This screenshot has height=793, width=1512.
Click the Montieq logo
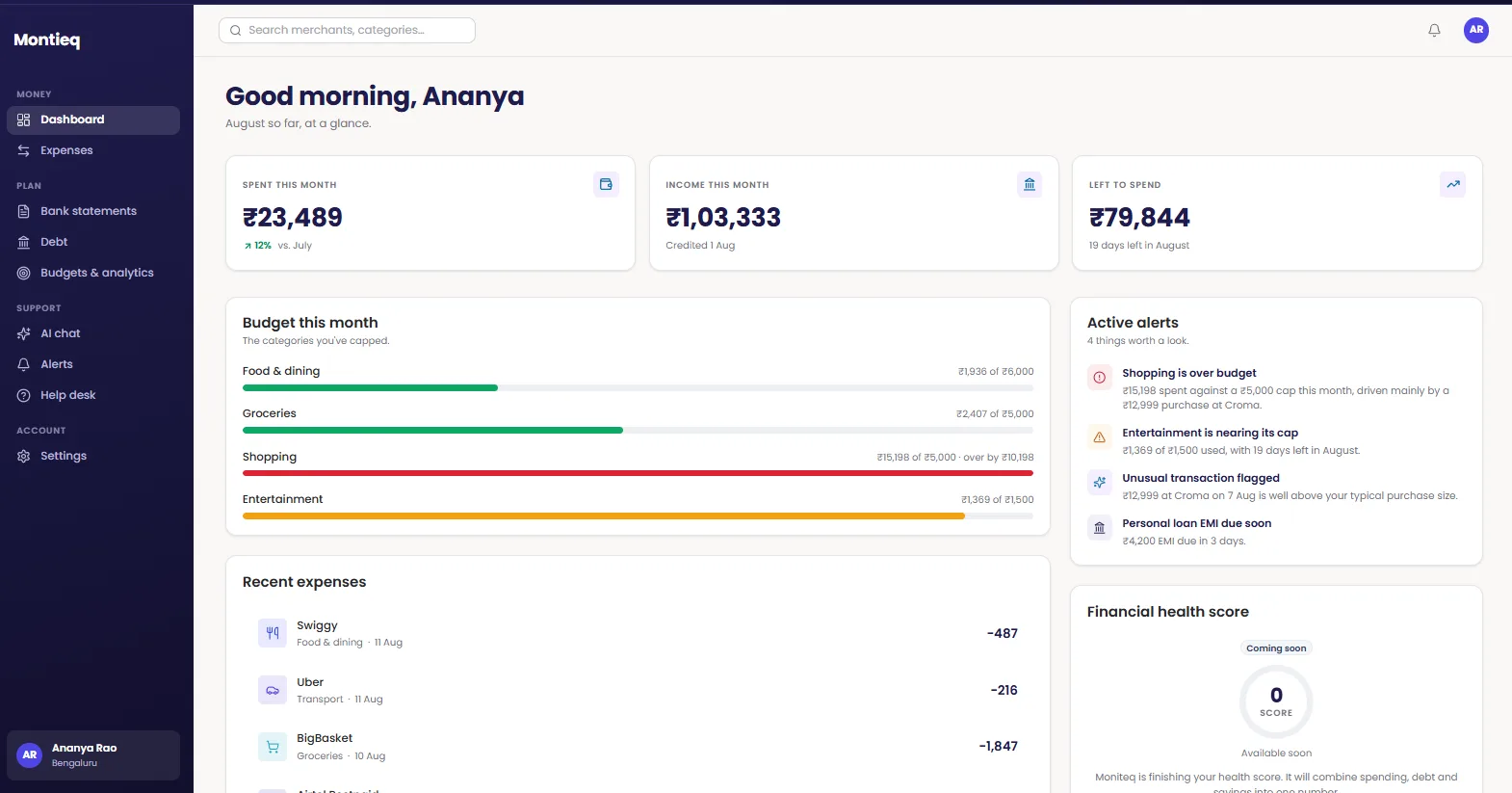click(x=47, y=40)
